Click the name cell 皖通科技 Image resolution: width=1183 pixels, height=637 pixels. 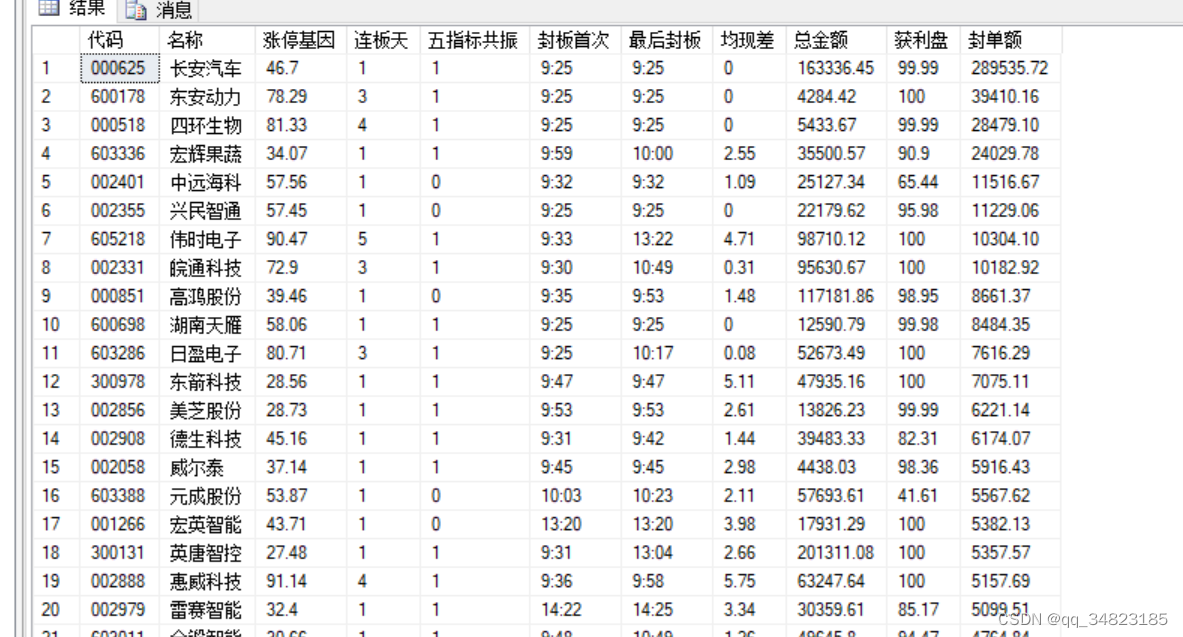[207, 268]
